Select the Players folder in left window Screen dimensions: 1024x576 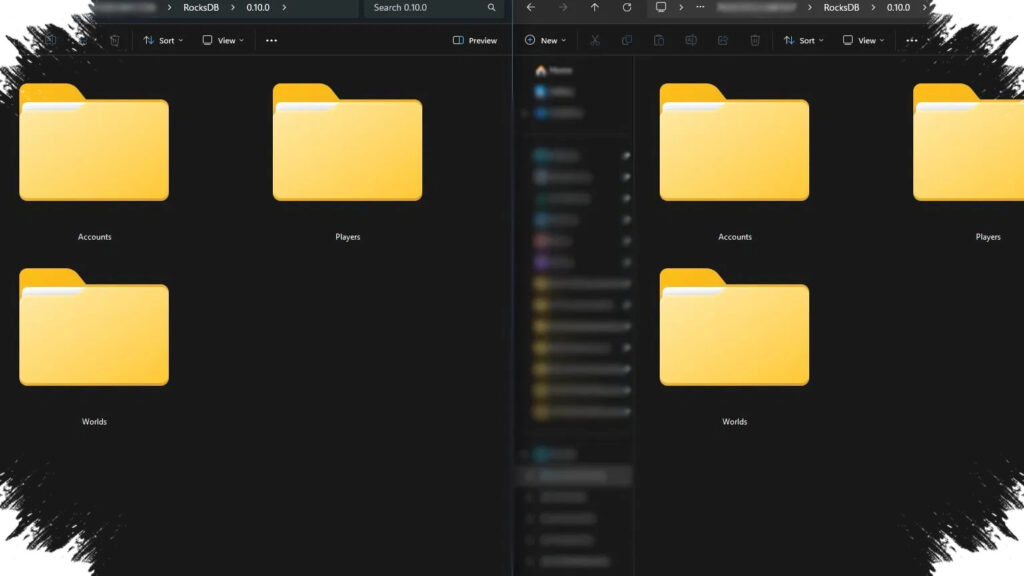[x=347, y=162]
